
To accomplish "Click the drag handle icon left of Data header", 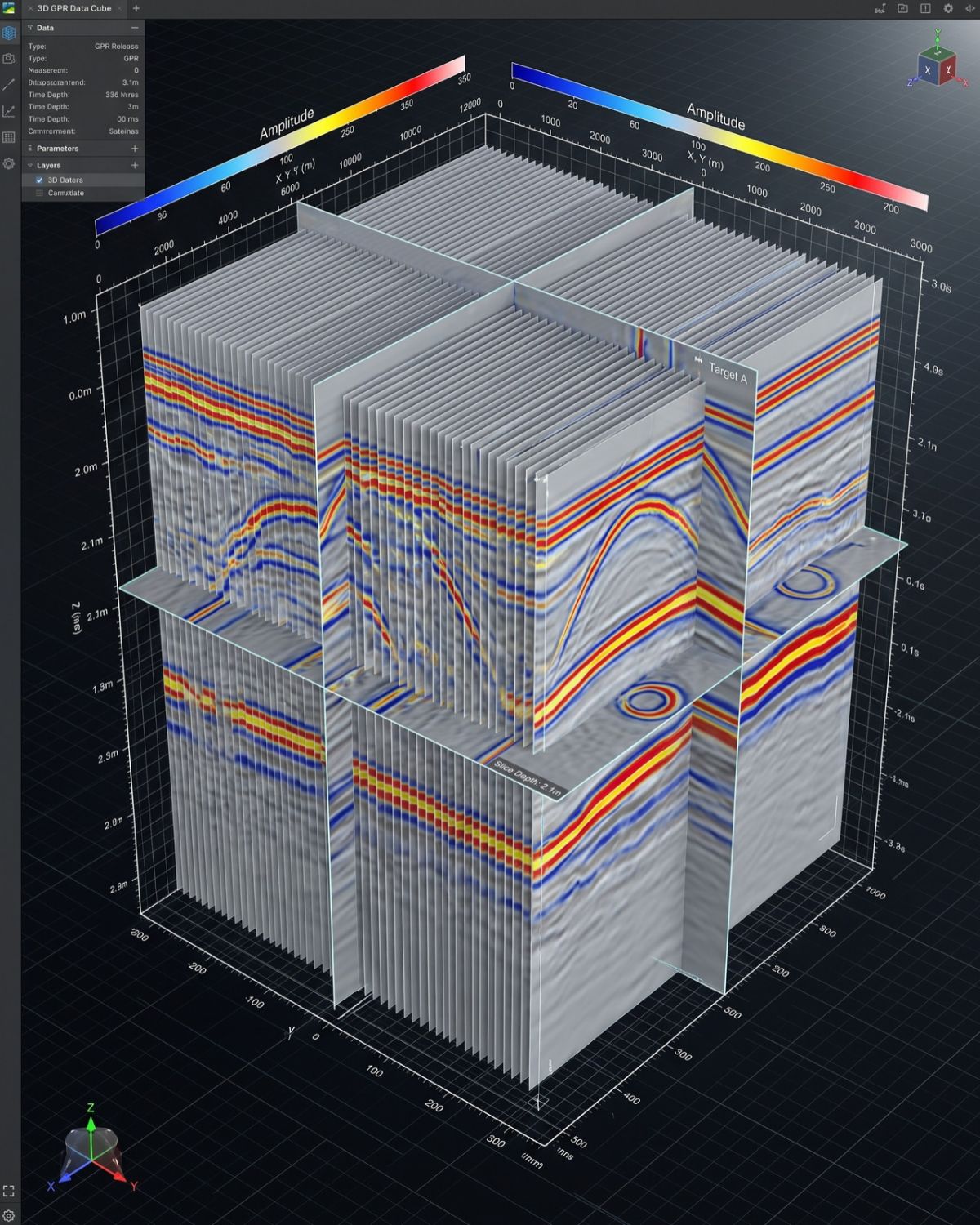I will pyautogui.click(x=30, y=28).
